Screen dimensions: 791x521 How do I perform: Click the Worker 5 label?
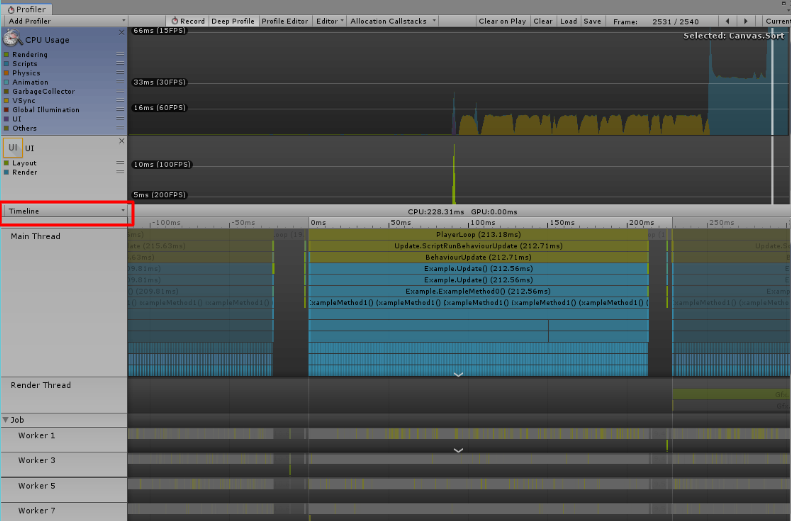pos(36,486)
